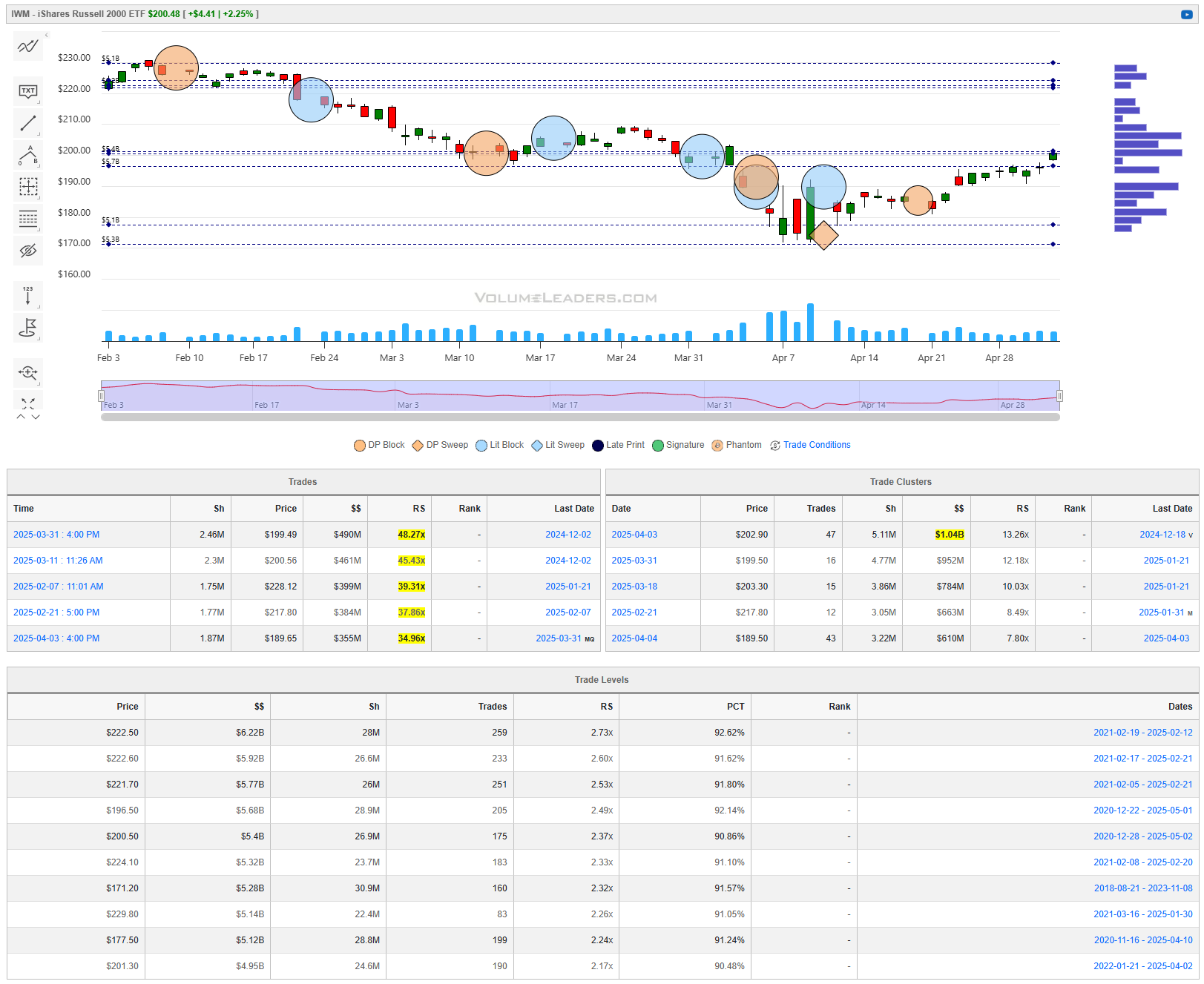Click the orange DP Block bubble near Apr 21
This screenshot has height=984, width=1204.
(x=918, y=200)
